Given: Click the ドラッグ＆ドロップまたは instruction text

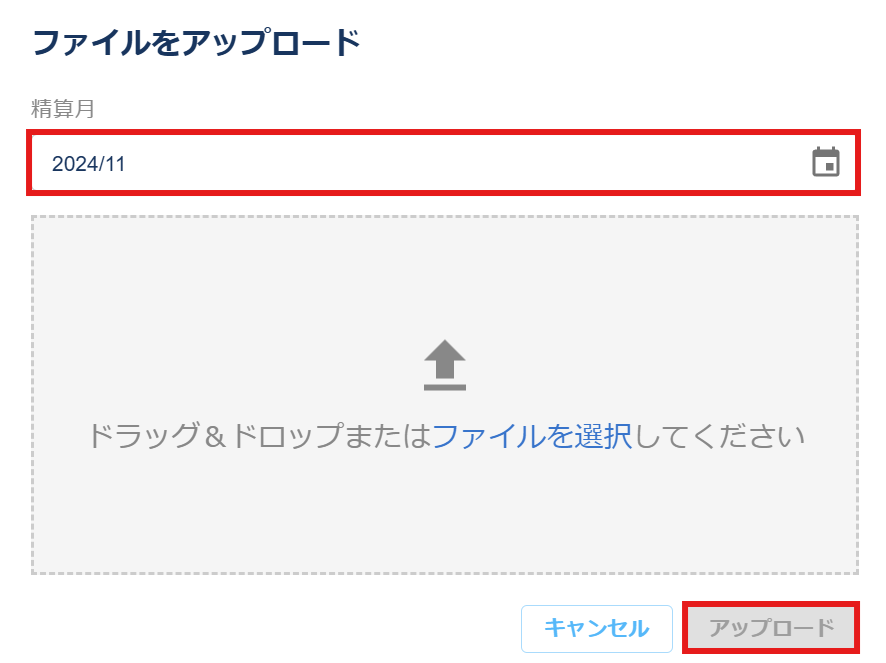Looking at the screenshot, I should pyautogui.click(x=259, y=436).
